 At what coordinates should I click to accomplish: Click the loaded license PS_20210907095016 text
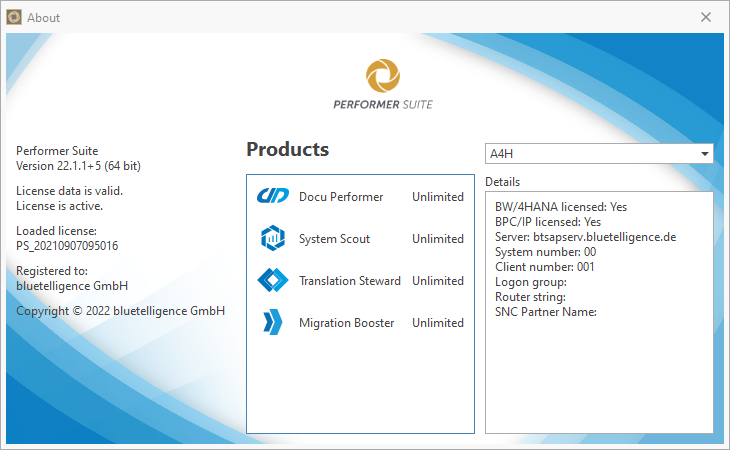tap(67, 245)
